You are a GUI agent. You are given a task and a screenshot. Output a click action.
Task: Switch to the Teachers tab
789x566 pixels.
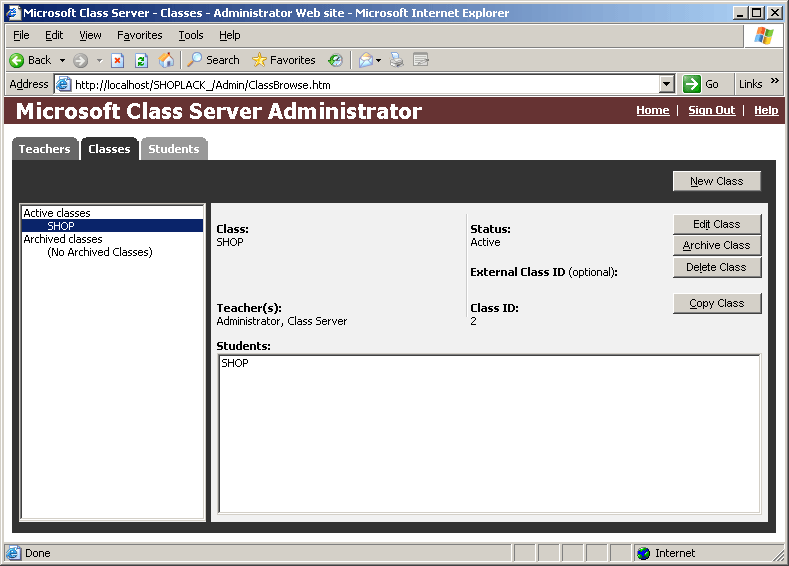(45, 149)
